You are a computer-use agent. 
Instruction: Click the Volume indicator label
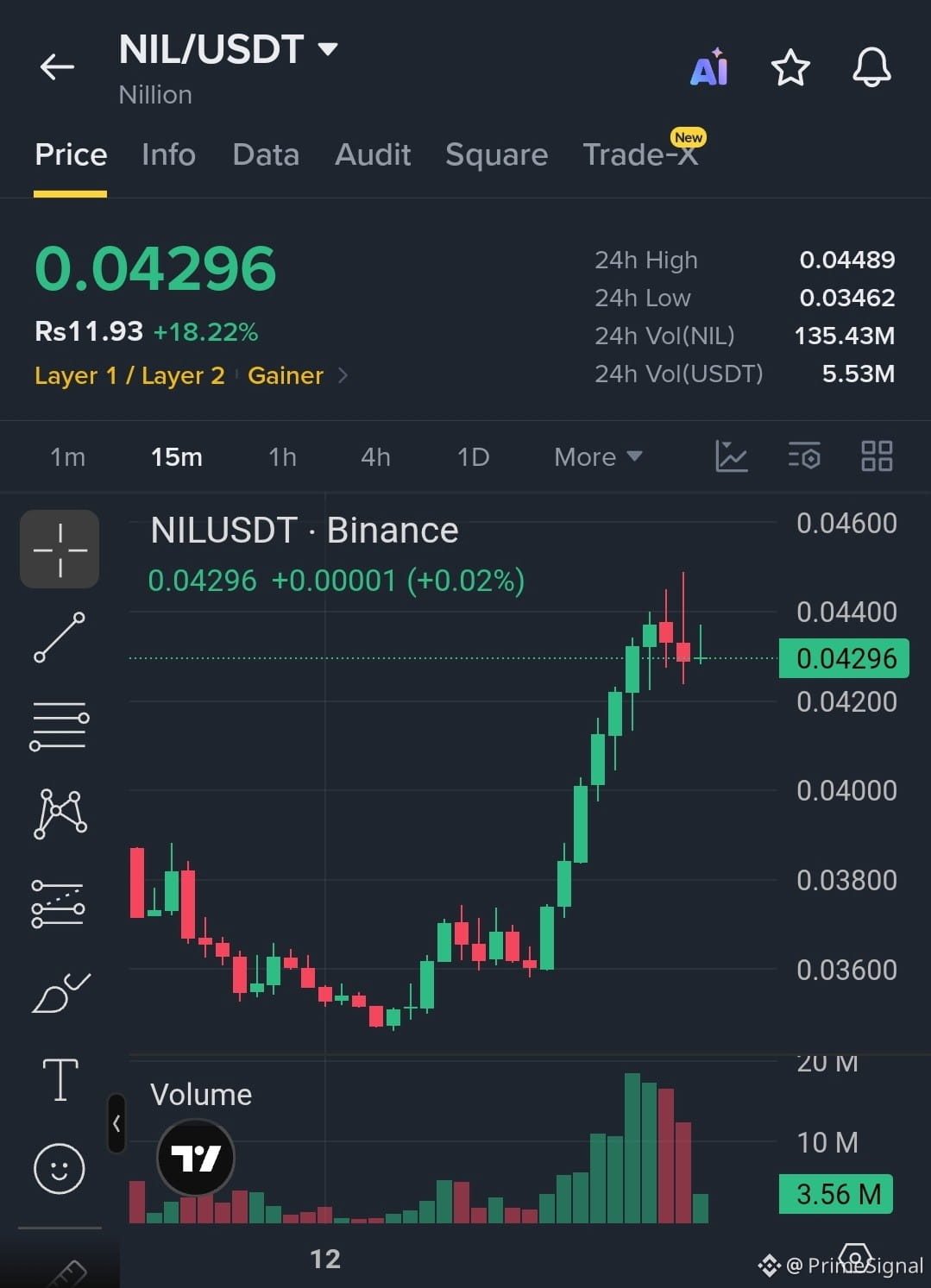[x=201, y=1094]
